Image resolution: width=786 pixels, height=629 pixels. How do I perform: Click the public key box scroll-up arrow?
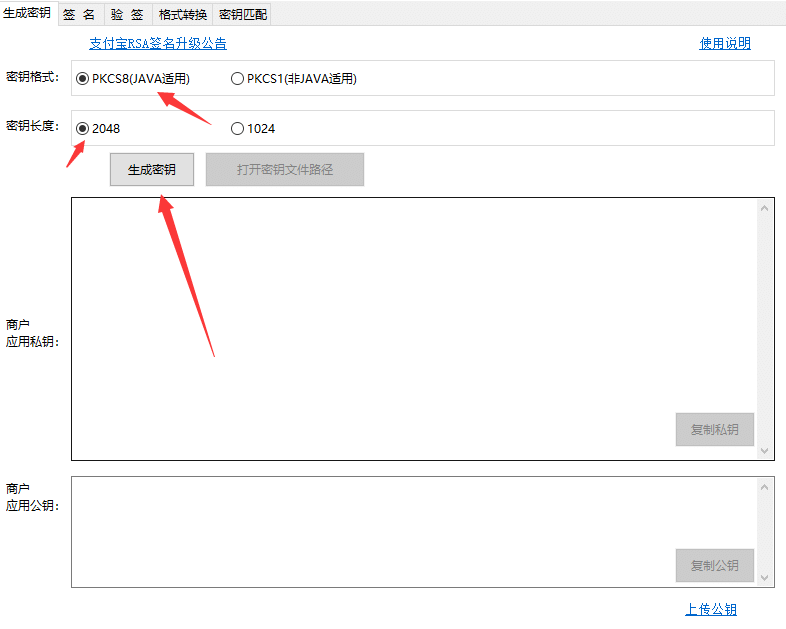(765, 486)
